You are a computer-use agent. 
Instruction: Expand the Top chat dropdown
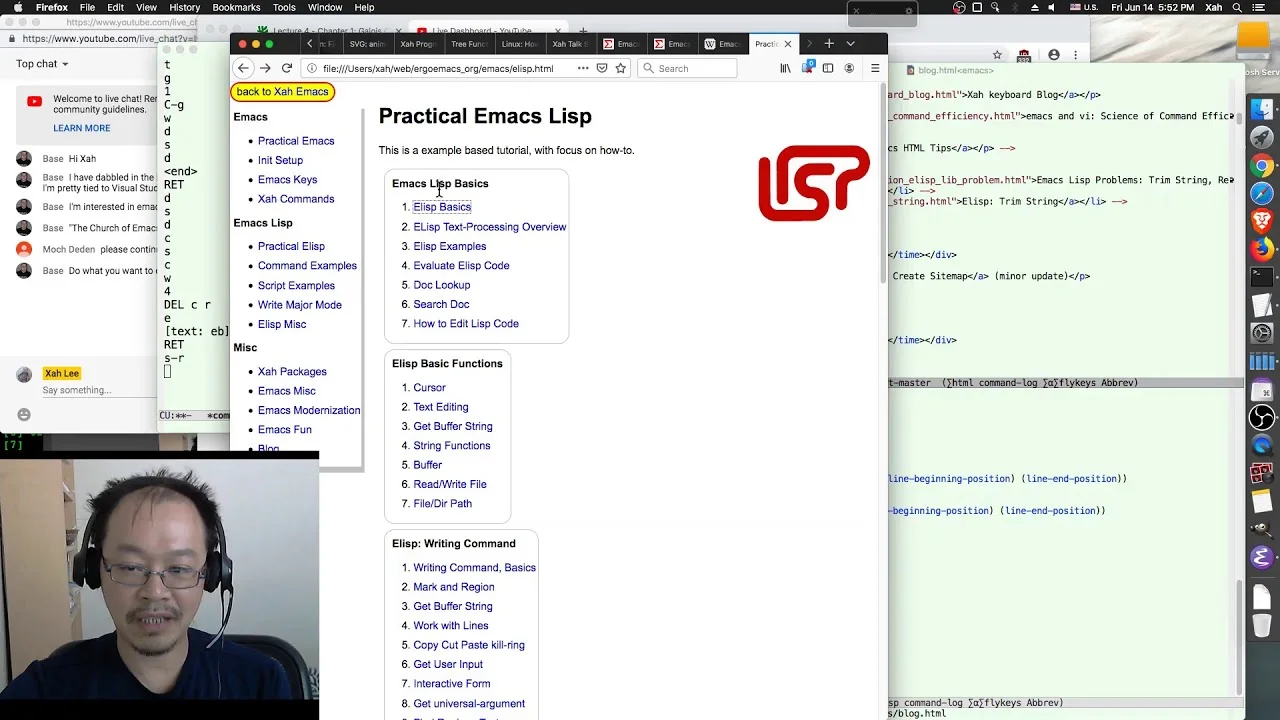42,64
